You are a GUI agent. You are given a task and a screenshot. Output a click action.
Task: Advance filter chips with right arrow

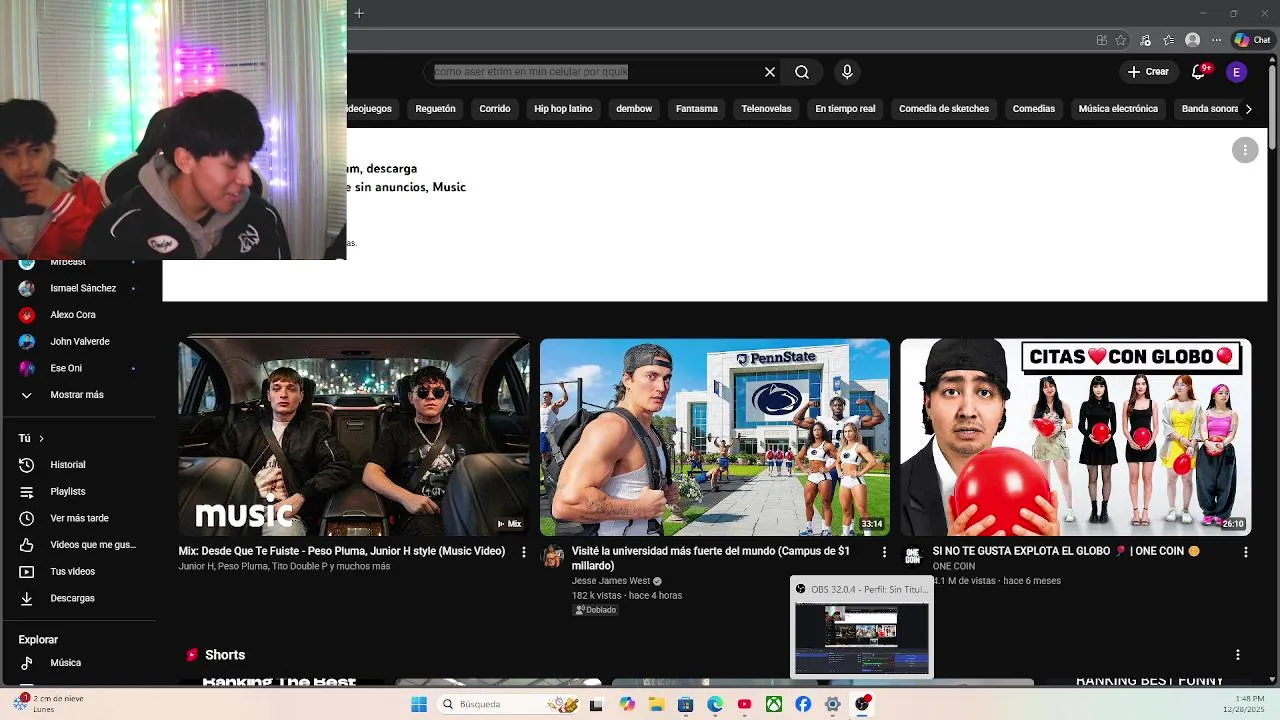1248,109
